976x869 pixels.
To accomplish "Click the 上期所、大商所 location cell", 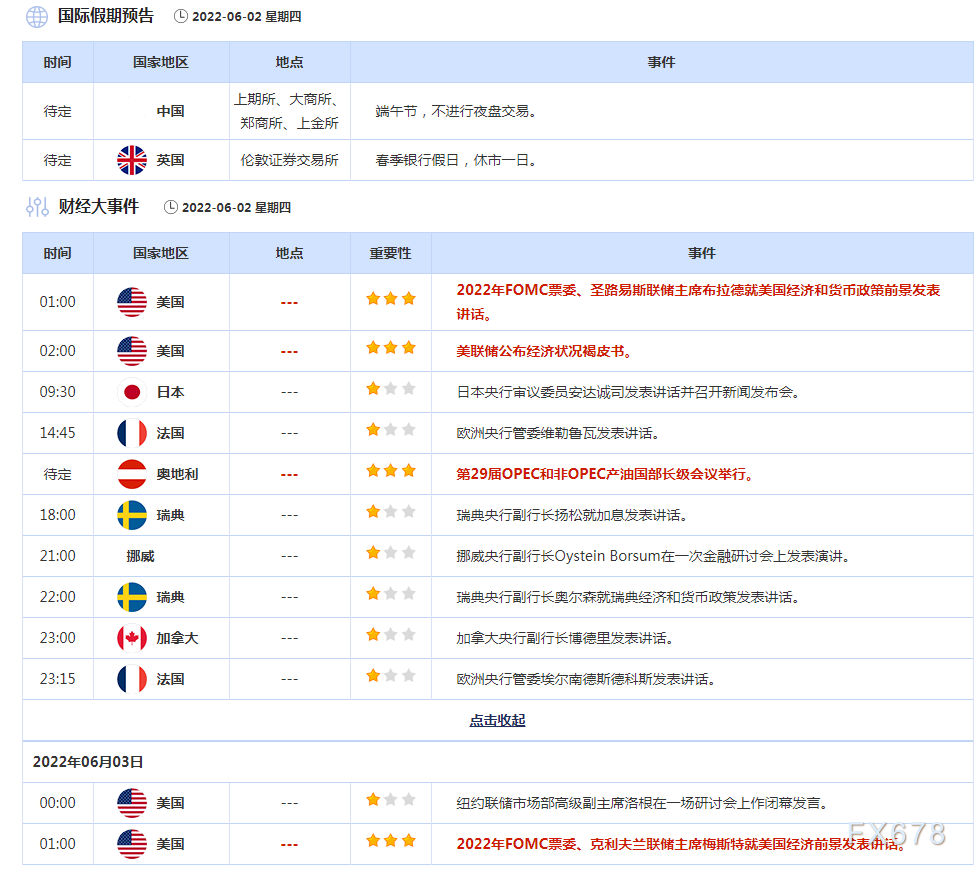I will [x=289, y=111].
